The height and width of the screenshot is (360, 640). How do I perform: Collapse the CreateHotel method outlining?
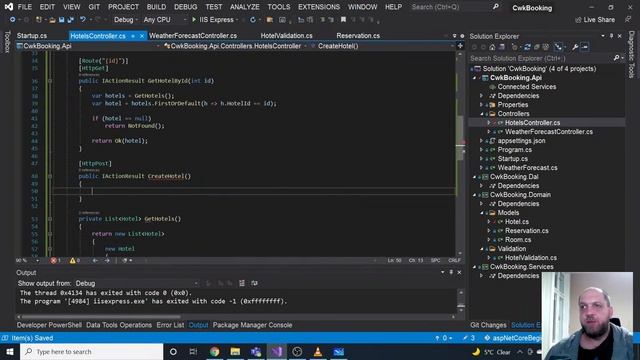50,176
